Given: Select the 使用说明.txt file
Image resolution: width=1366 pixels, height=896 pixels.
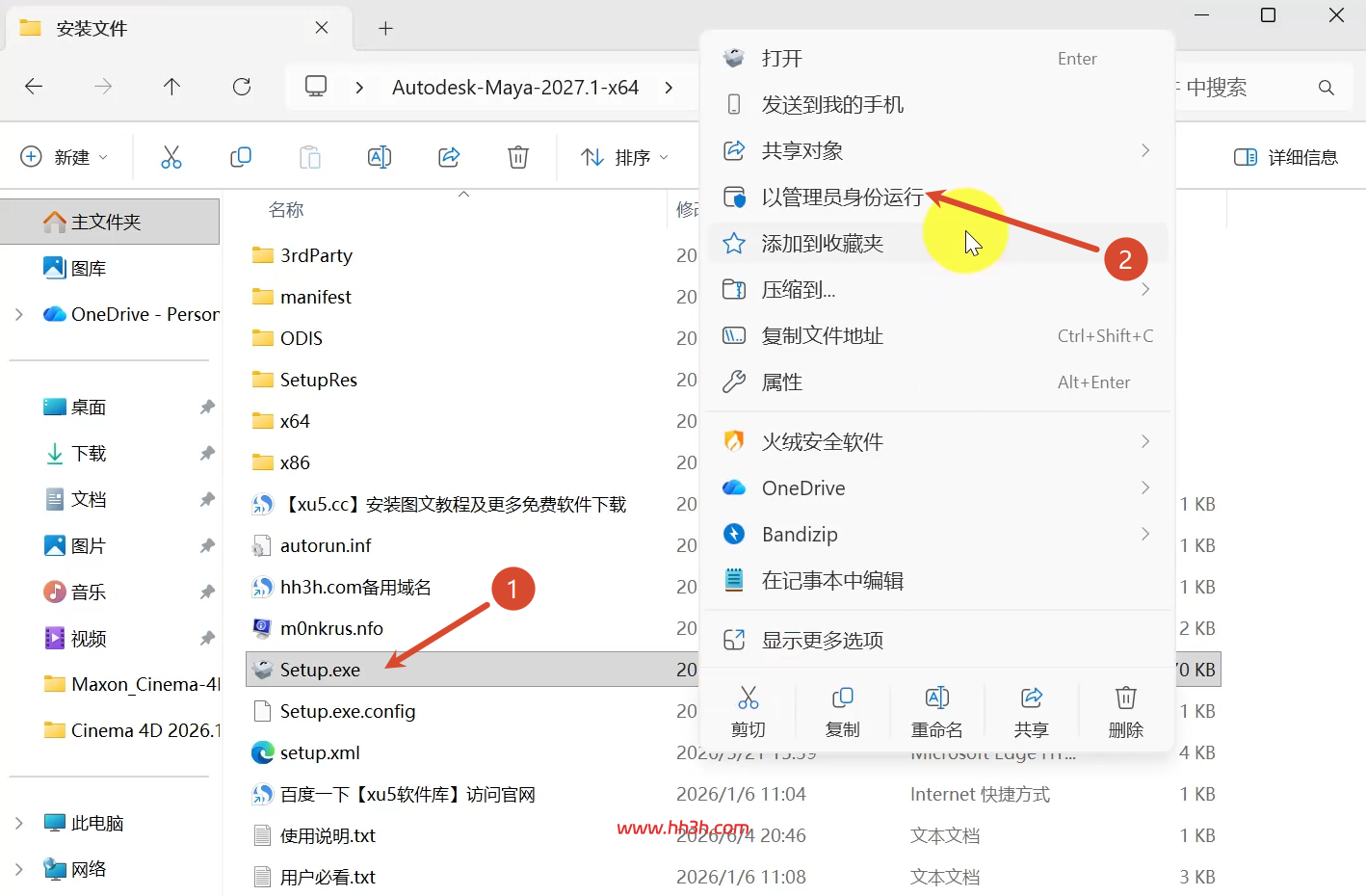Looking at the screenshot, I should click(314, 835).
